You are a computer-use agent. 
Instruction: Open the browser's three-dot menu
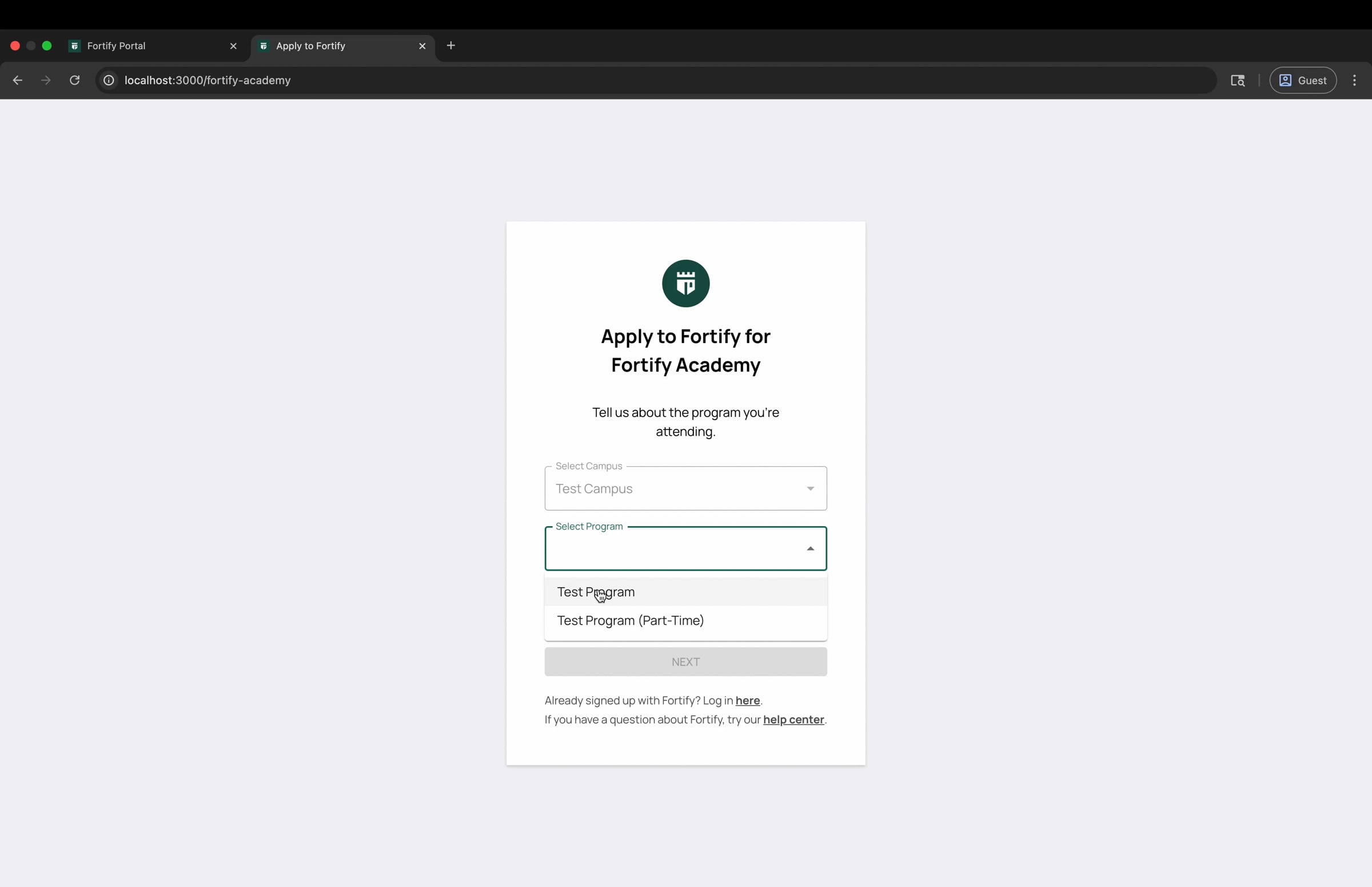(x=1355, y=80)
